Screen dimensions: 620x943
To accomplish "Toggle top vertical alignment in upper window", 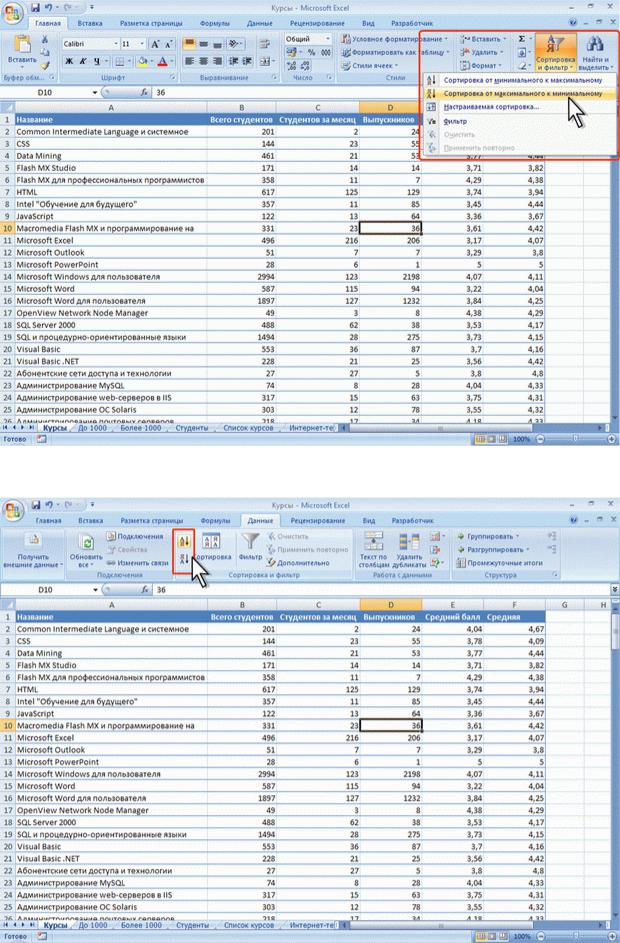I will [x=189, y=44].
